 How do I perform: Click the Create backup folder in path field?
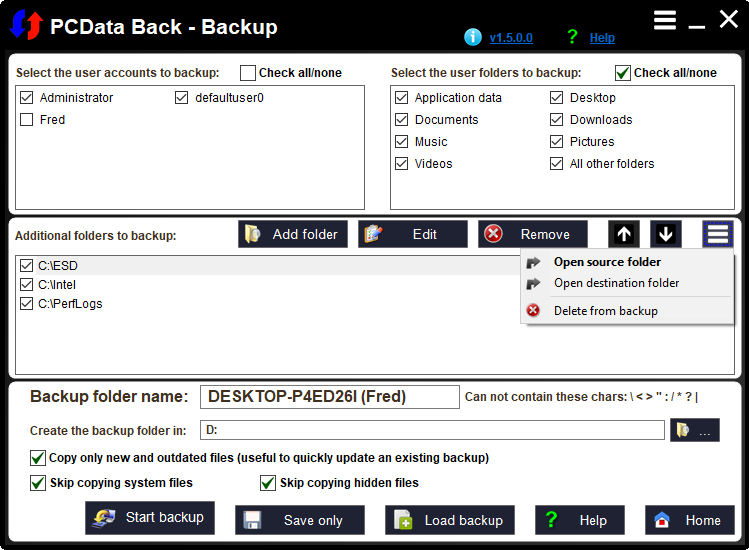[432, 430]
